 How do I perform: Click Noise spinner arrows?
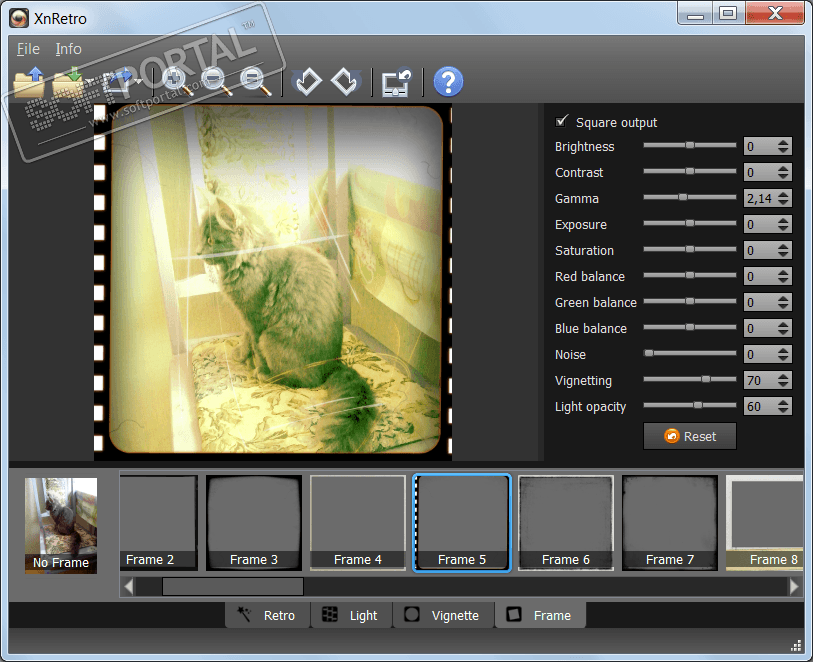point(783,354)
